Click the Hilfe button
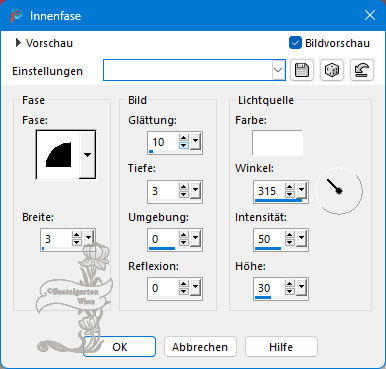The height and width of the screenshot is (369, 386). tap(281, 347)
